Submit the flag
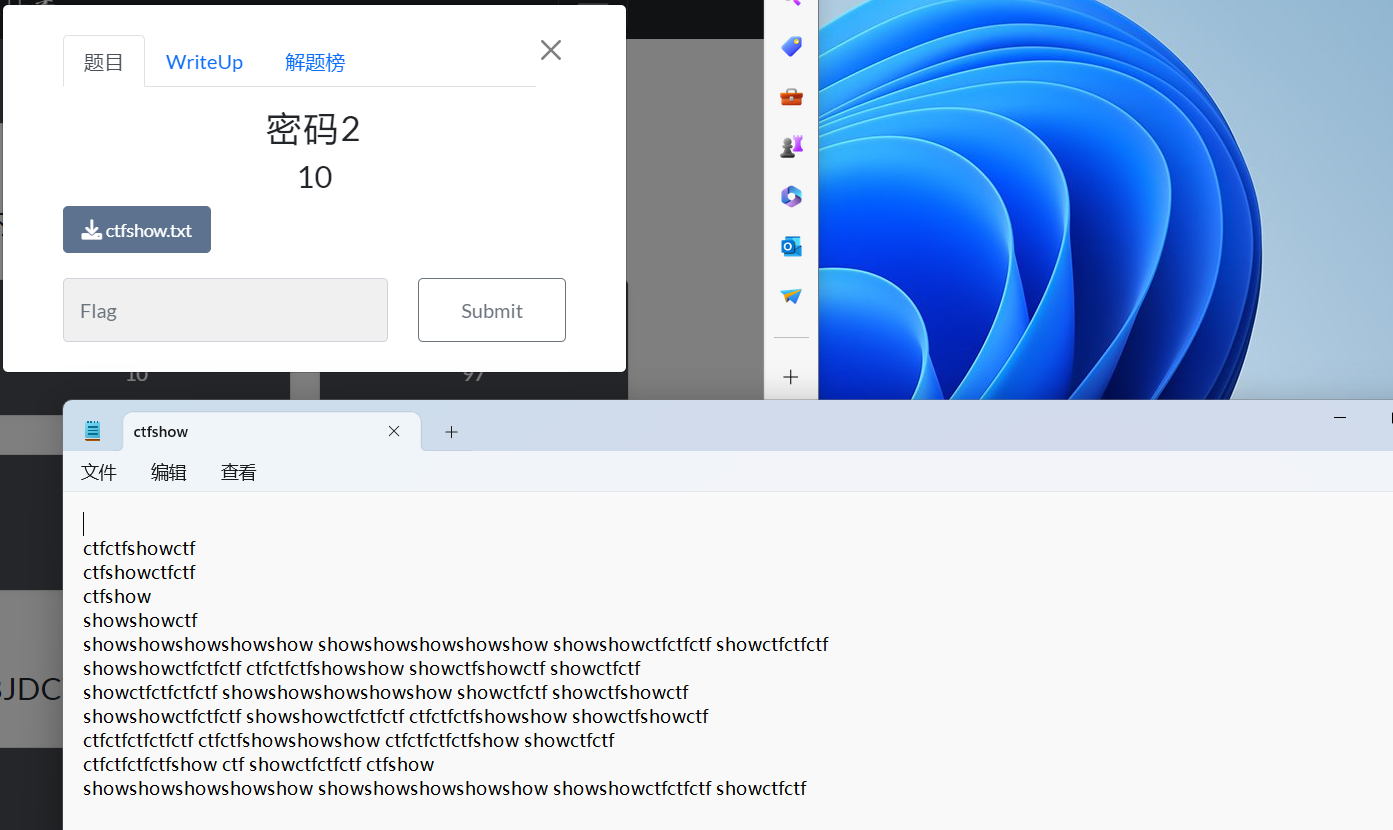This screenshot has height=830, width=1393. (x=492, y=310)
